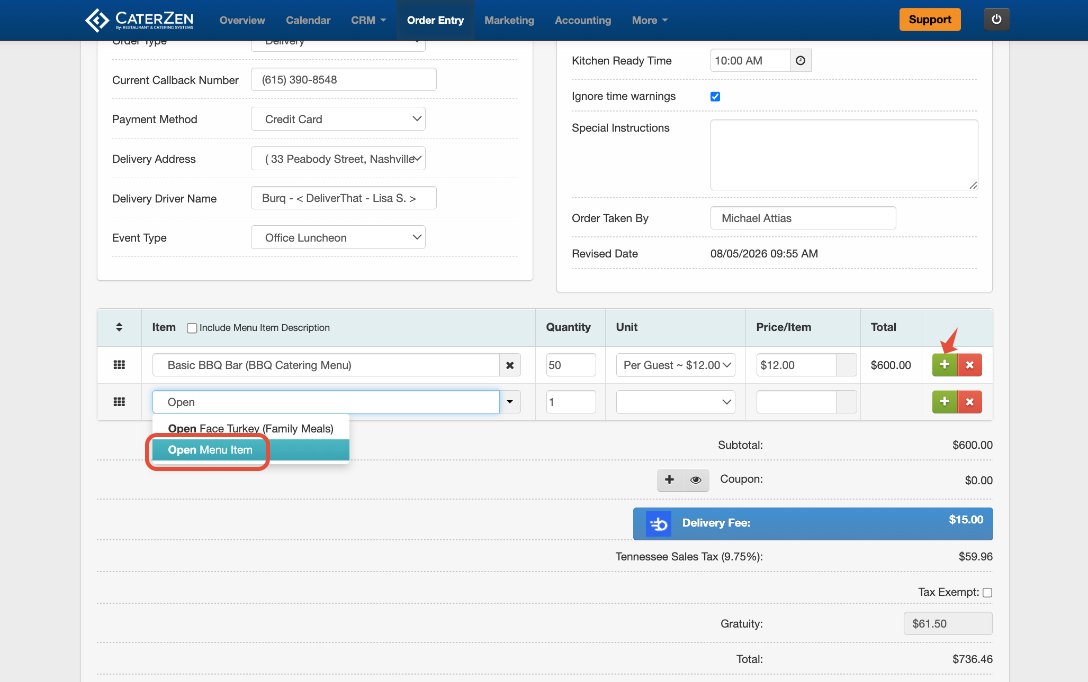Grab the drag handle of the Open item row
1088x682 pixels.
[119, 402]
